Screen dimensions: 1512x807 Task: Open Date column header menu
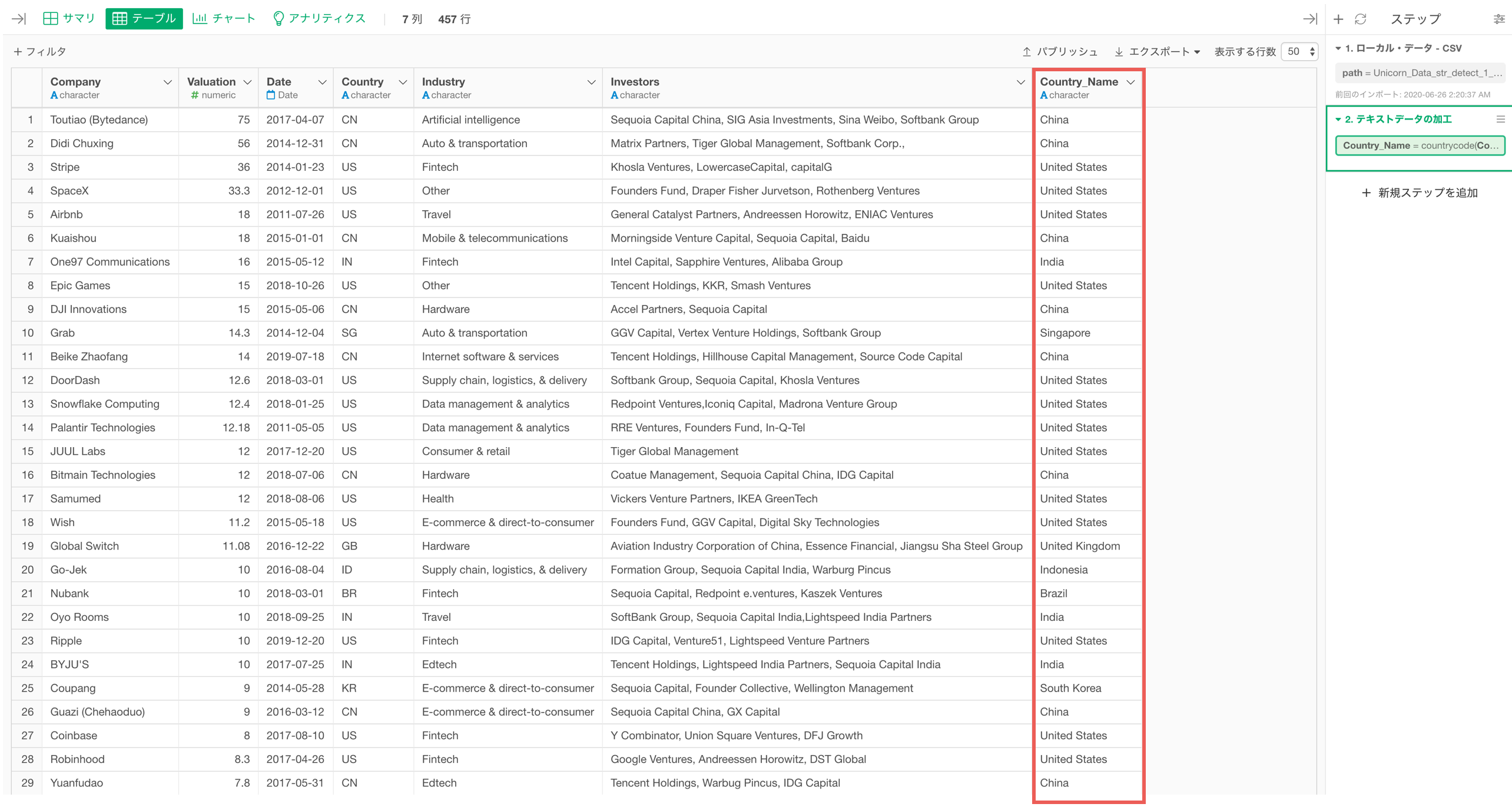(x=322, y=82)
